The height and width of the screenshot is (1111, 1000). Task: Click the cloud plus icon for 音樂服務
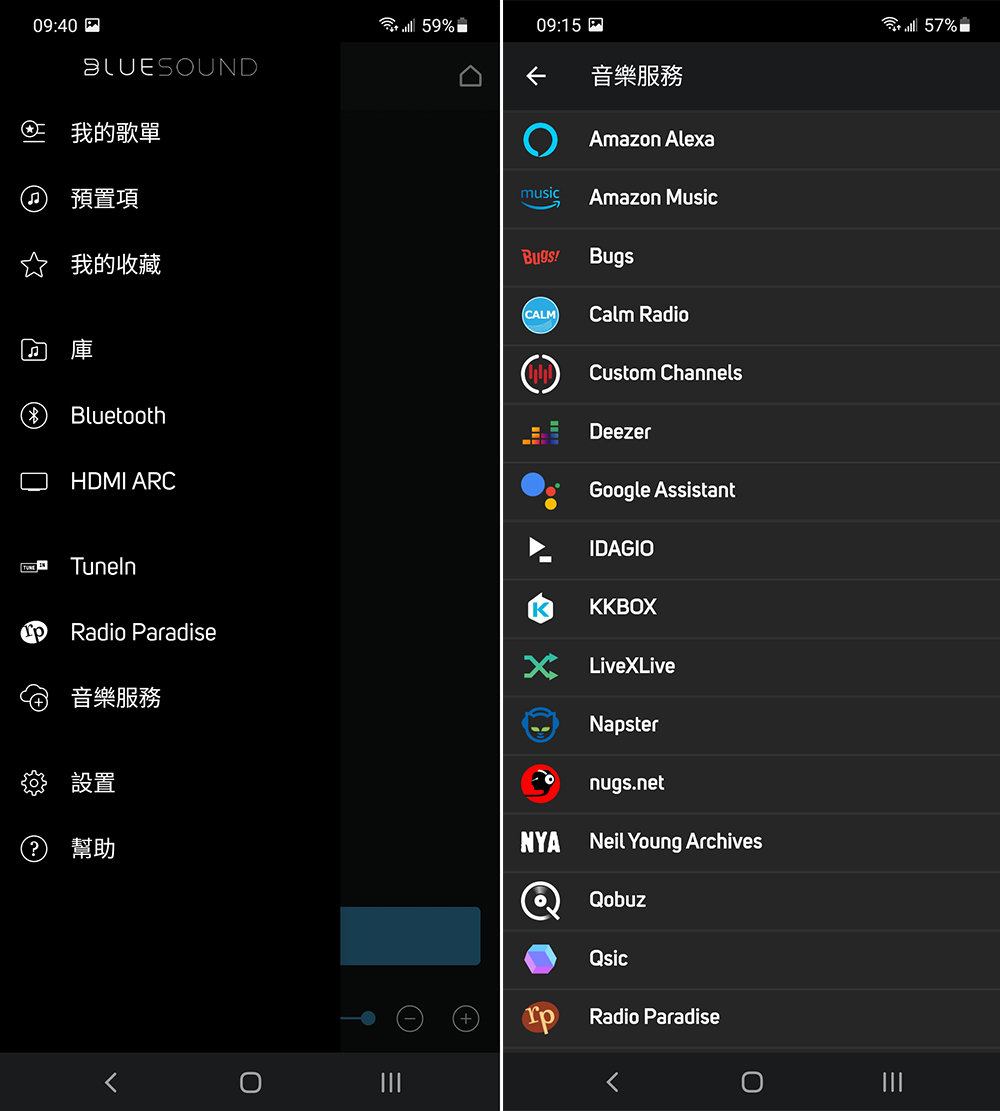[x=33, y=698]
